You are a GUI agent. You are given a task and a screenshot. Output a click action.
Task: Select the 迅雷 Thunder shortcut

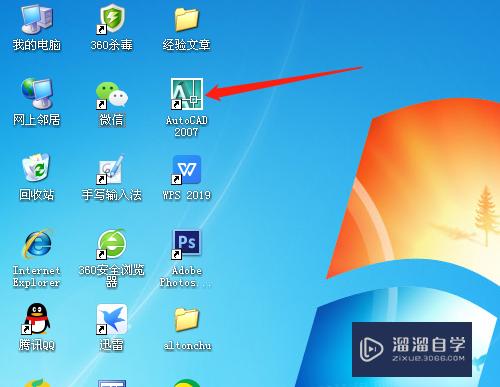pos(111,319)
